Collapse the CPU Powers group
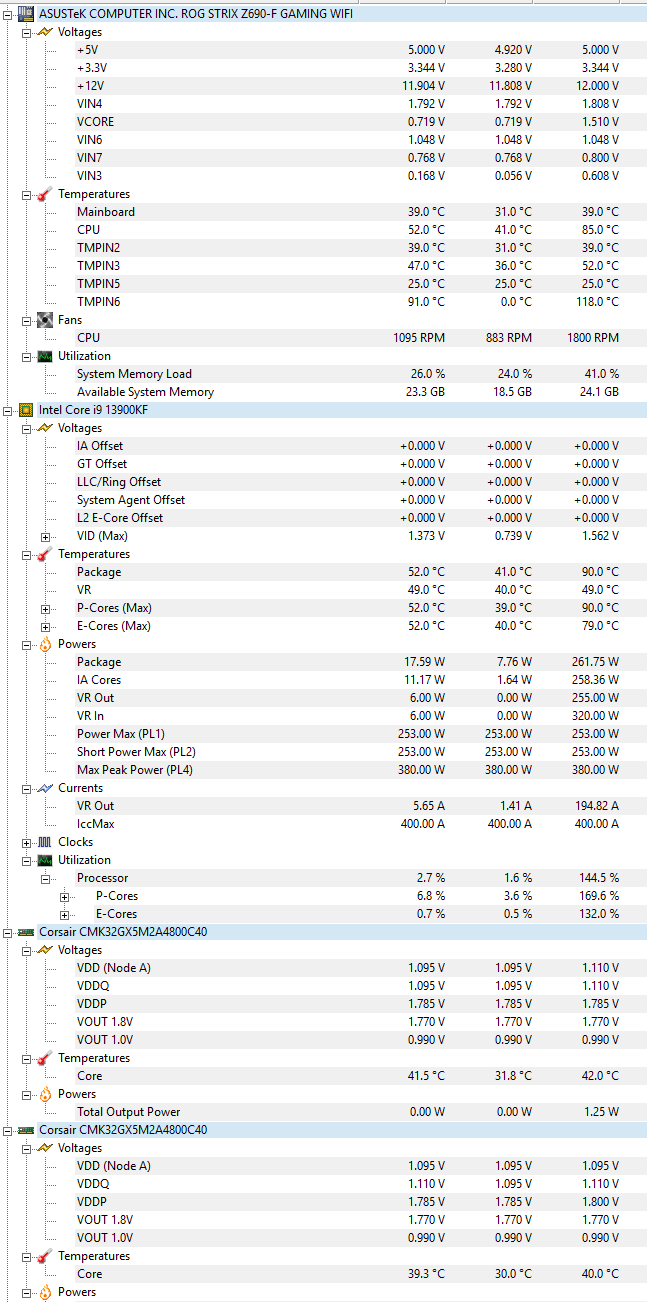This screenshot has width=647, height=1302. point(27,644)
